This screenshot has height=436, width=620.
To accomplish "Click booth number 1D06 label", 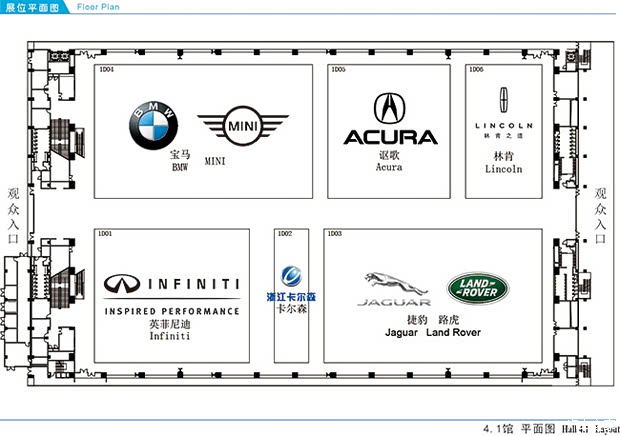I will [x=476, y=70].
